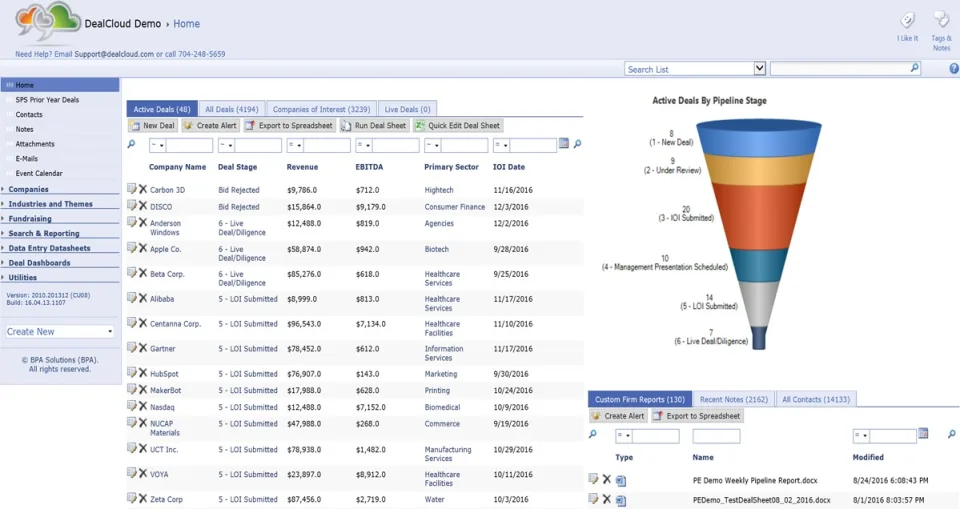
Task: Expand the Companies sidebar section
Action: 28,189
